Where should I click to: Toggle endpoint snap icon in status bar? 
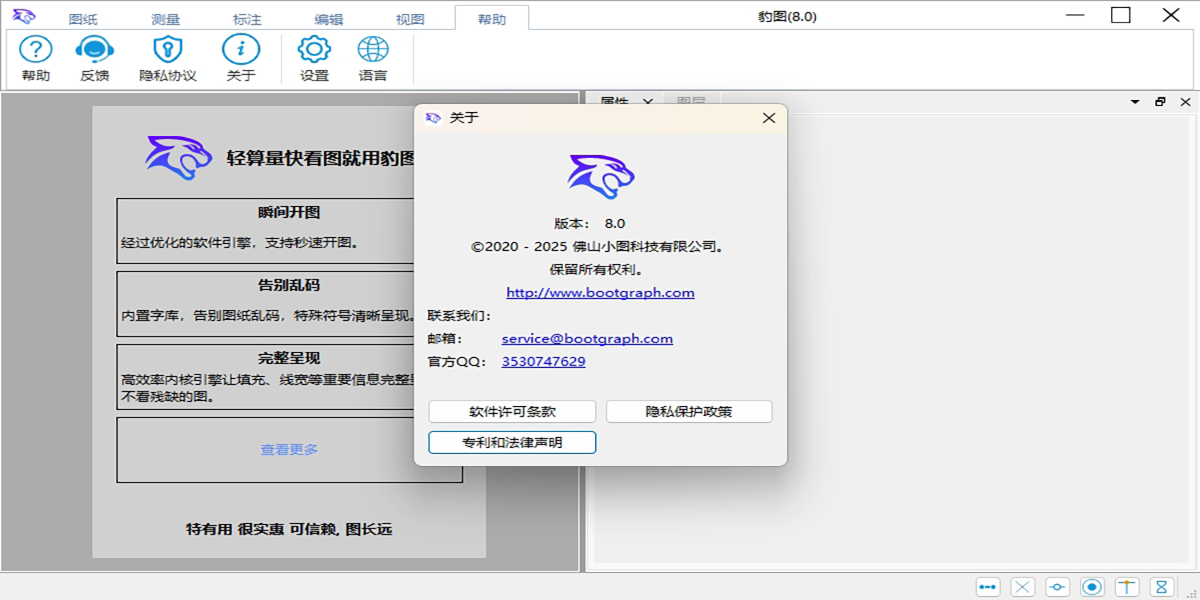coord(988,587)
